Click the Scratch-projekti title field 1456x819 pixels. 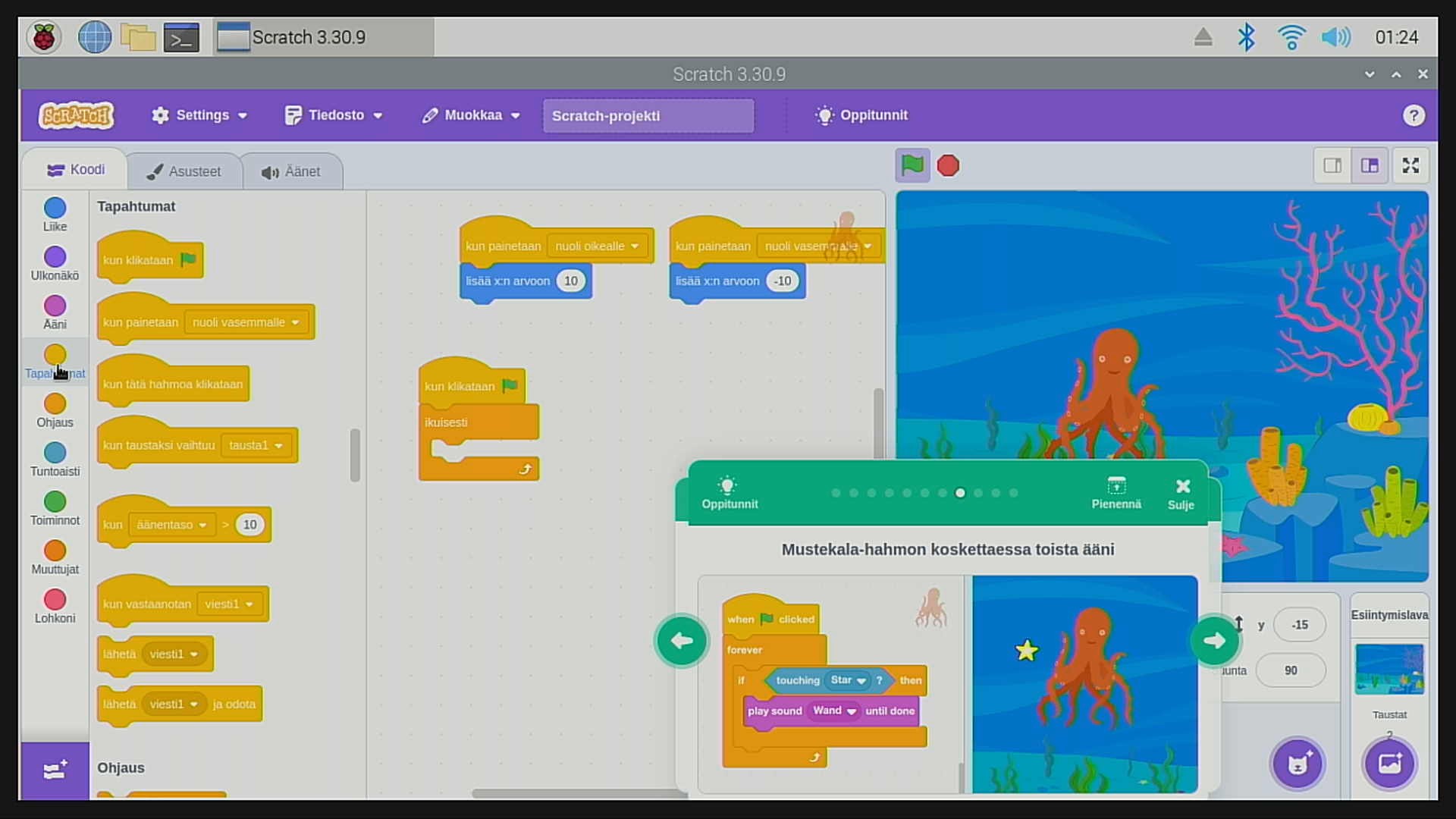[x=648, y=115]
